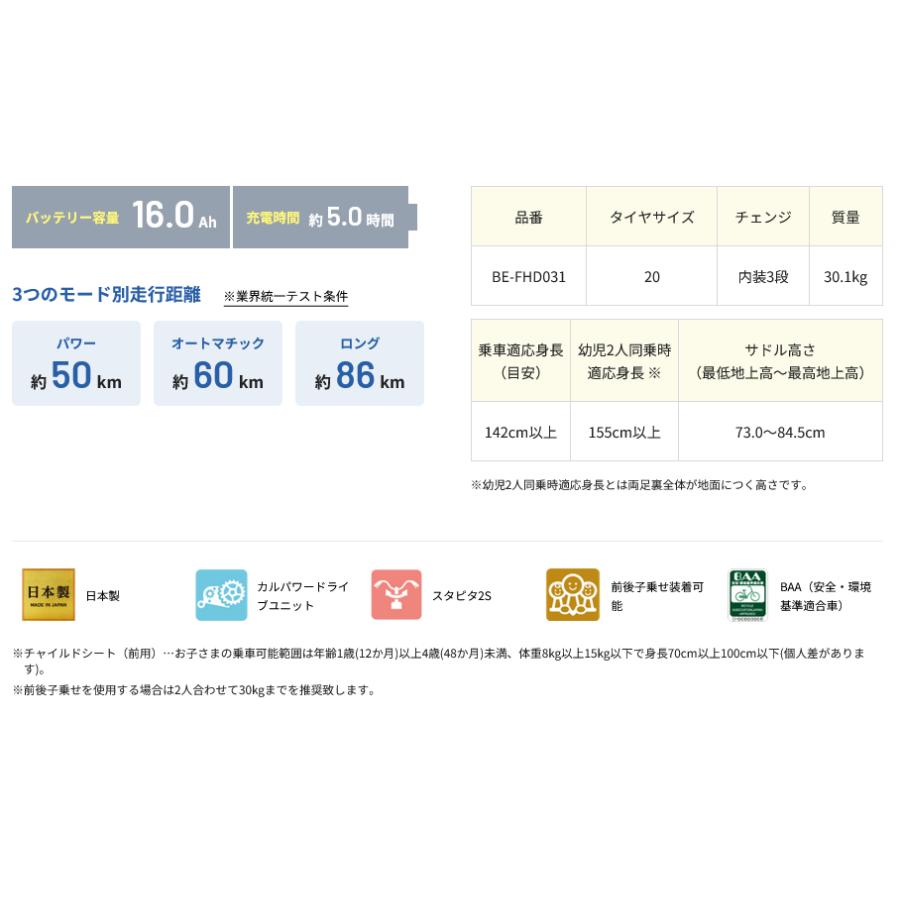Viewport: 900px width, 900px height.
Task: Click the 充電時間 約5.0時間 badge
Action: click(325, 216)
